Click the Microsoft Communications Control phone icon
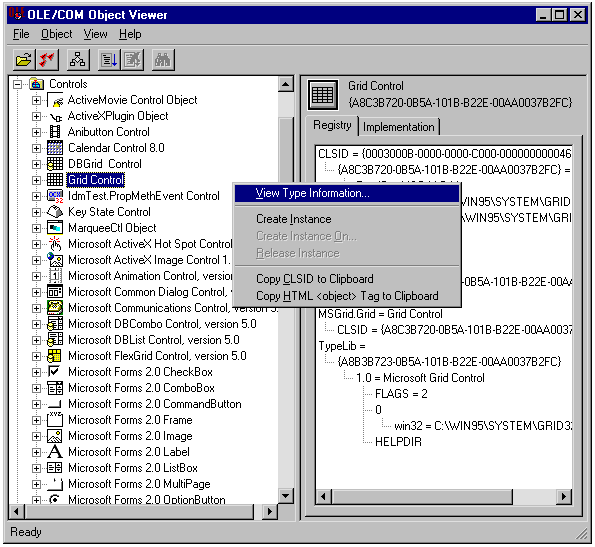This screenshot has width=595, height=547. [x=55, y=308]
